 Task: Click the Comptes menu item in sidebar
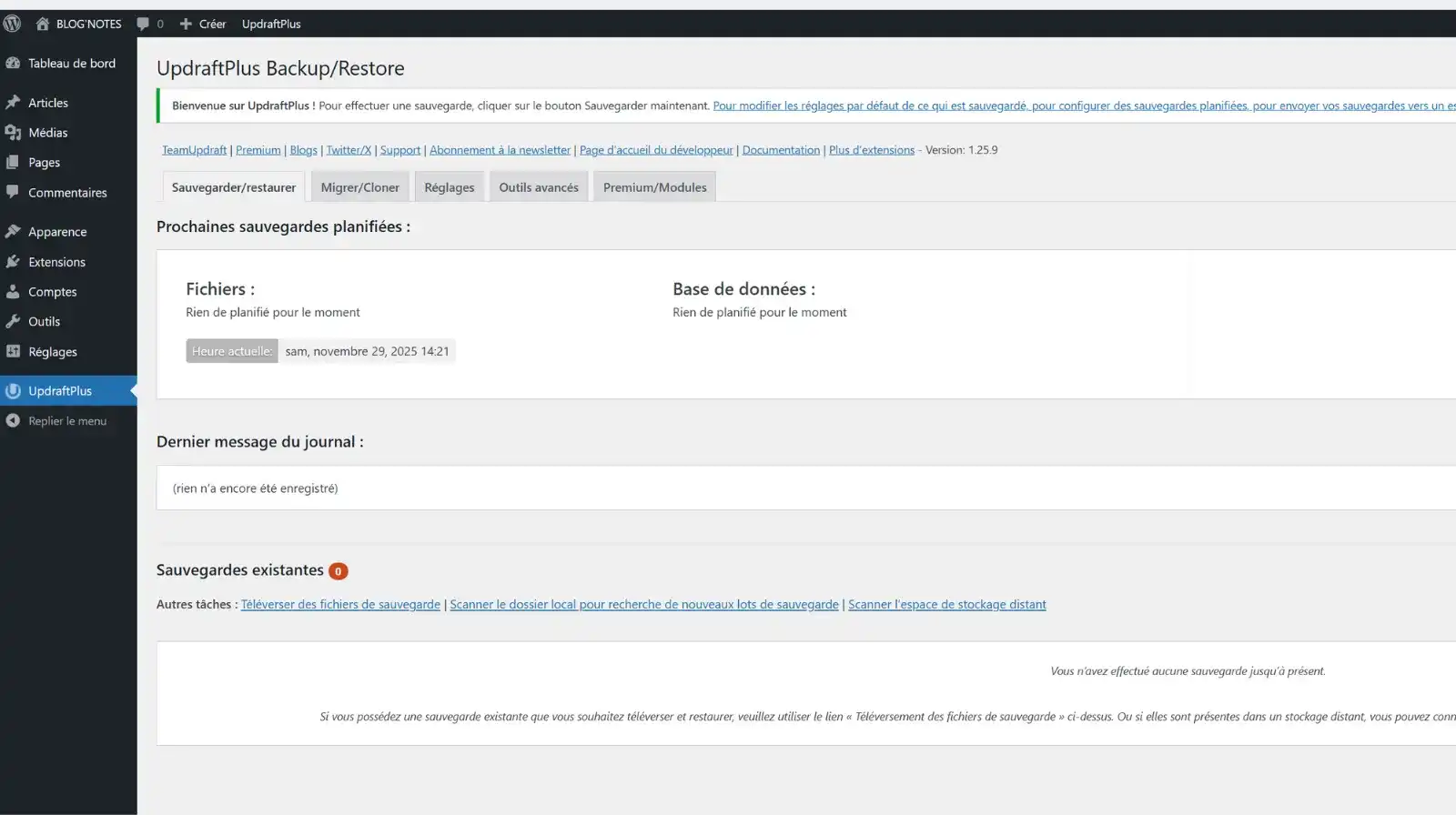[x=52, y=292]
